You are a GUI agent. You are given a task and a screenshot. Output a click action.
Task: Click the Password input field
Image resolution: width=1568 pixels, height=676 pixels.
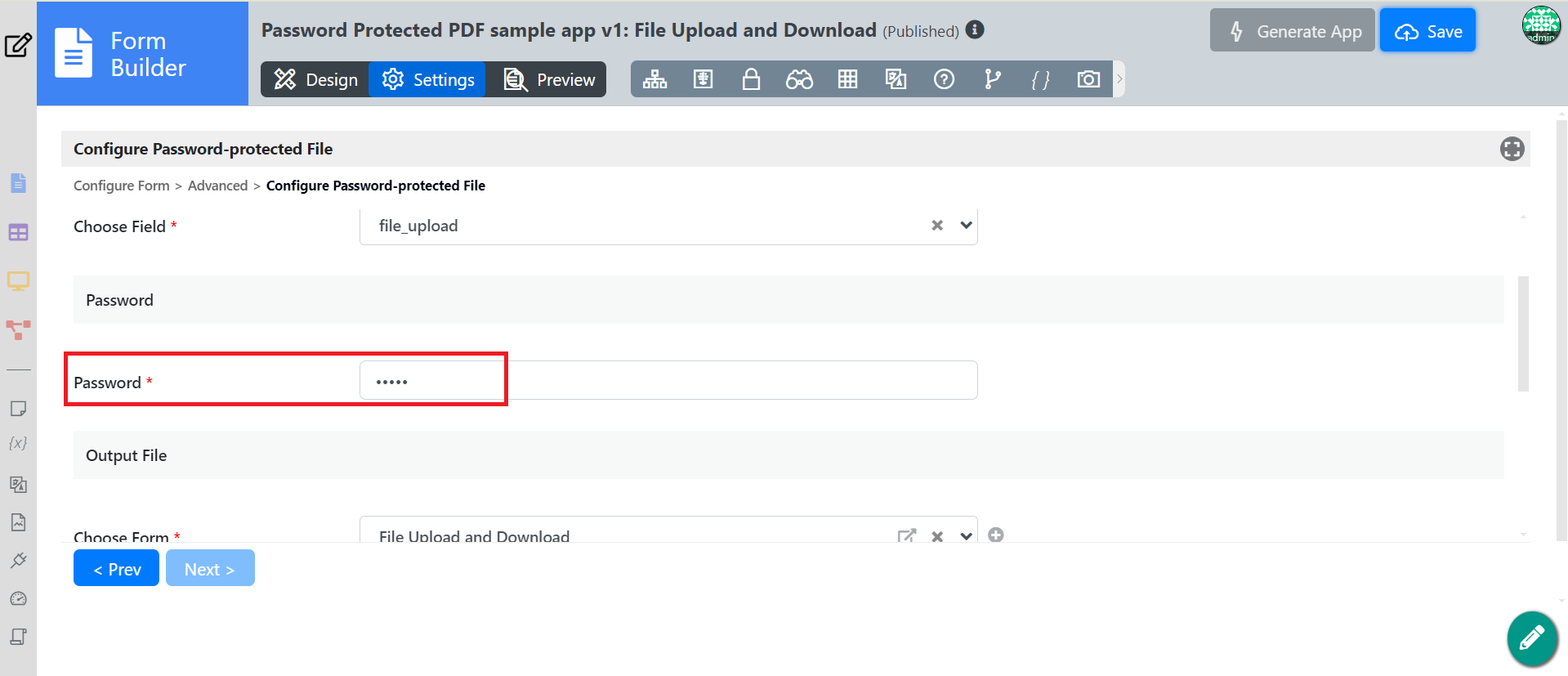(x=668, y=380)
